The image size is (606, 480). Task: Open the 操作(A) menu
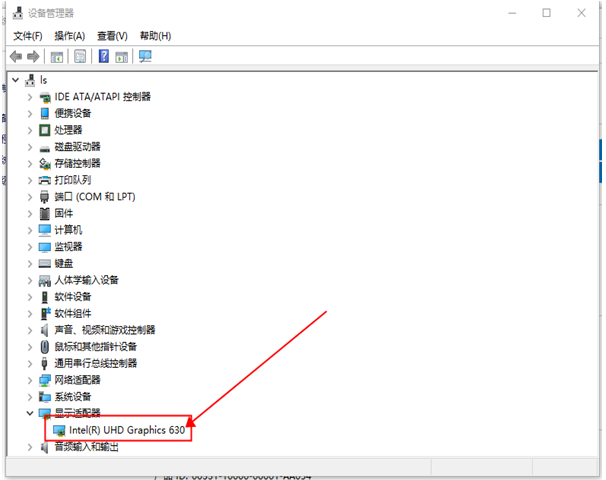(70, 36)
